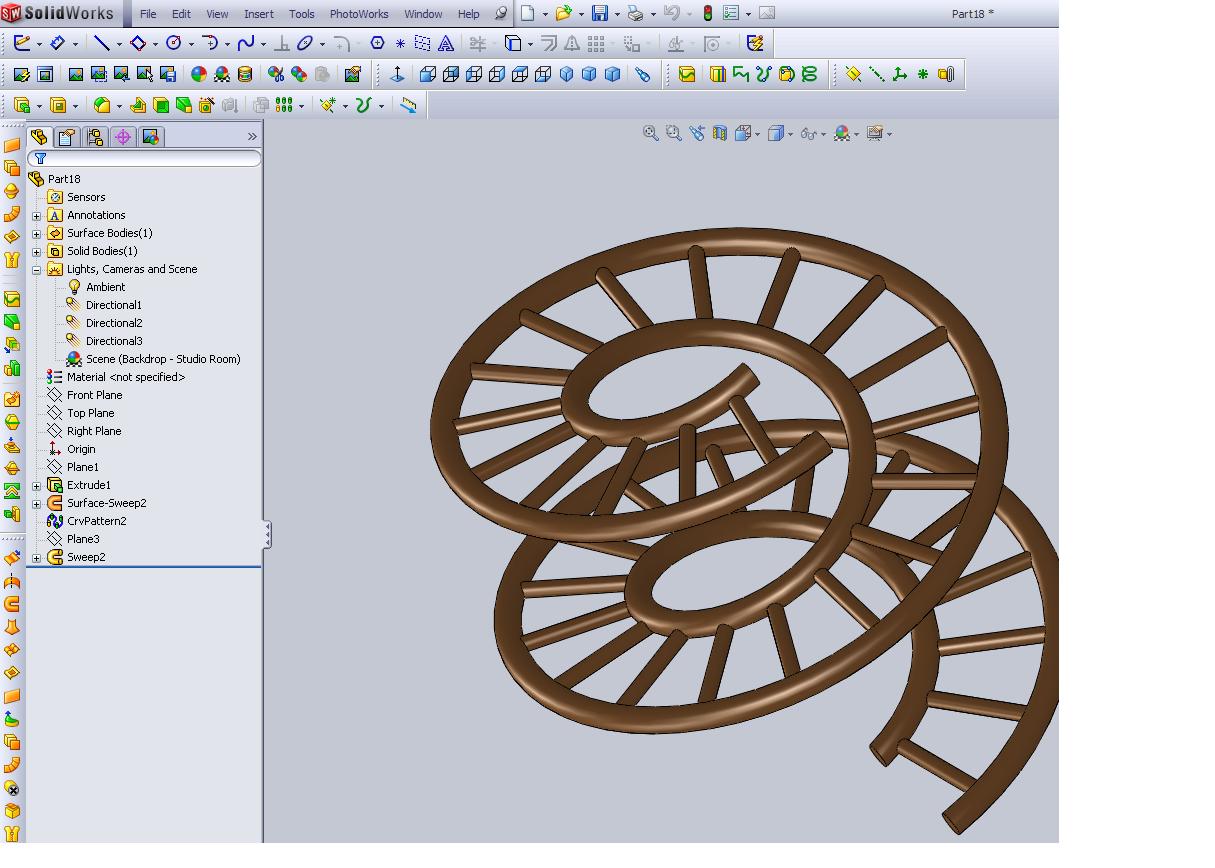Image resolution: width=1215 pixels, height=868 pixels.
Task: Select the Point sketch tool
Action: pos(400,43)
